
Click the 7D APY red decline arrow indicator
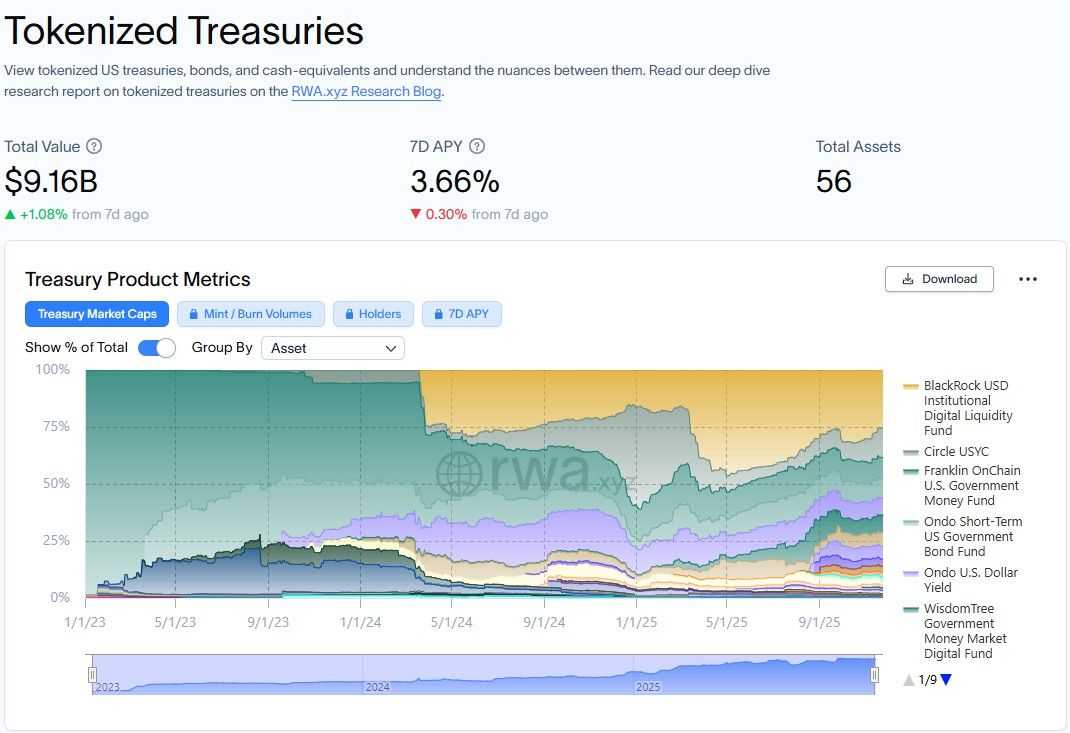click(417, 213)
